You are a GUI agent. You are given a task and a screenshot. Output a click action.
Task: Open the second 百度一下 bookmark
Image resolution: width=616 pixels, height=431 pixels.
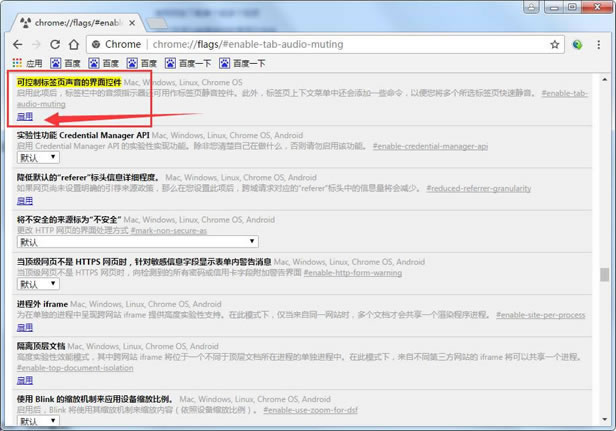242,63
